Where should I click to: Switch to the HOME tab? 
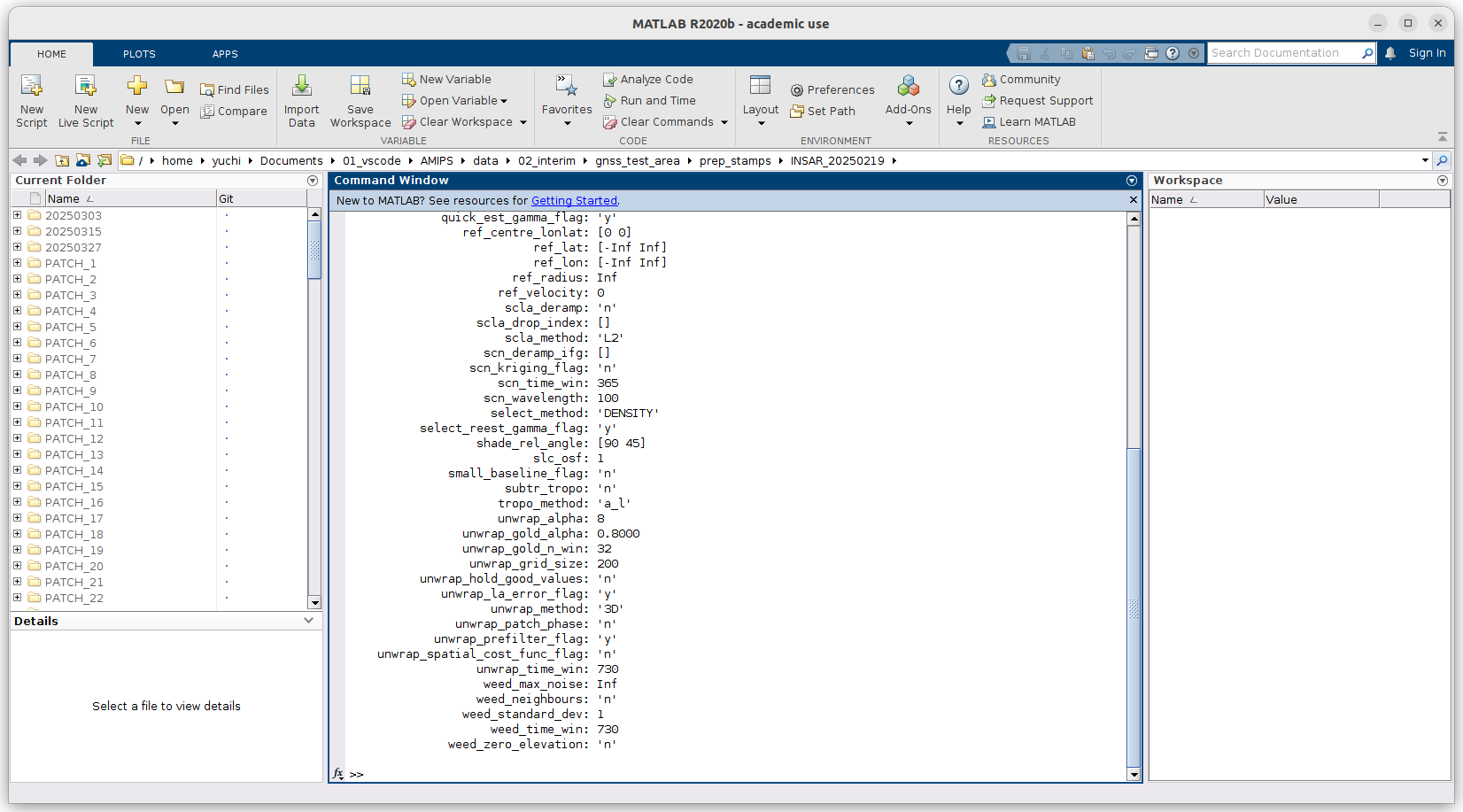click(x=51, y=54)
